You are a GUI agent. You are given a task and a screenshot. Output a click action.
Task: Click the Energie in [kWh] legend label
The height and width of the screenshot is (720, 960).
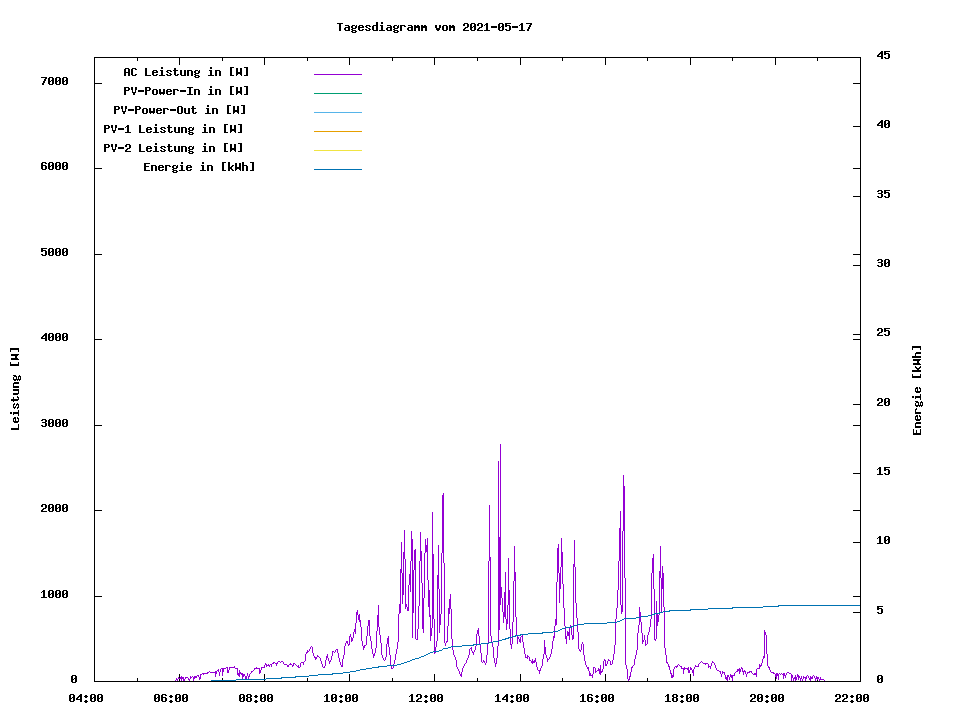tap(199, 167)
